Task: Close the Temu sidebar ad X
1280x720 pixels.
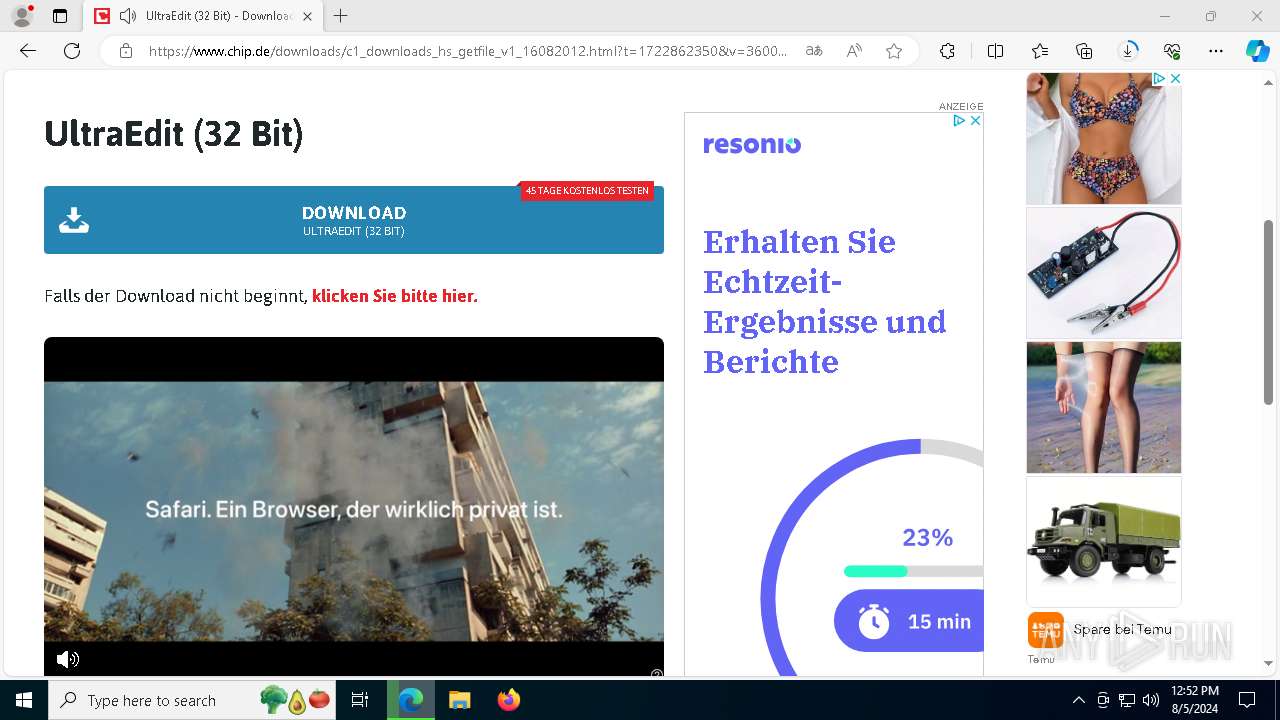Action: tap(1175, 78)
